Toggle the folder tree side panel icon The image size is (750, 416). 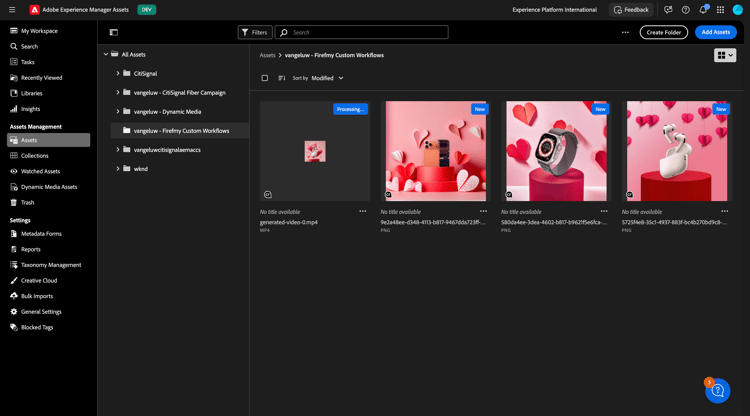click(113, 32)
